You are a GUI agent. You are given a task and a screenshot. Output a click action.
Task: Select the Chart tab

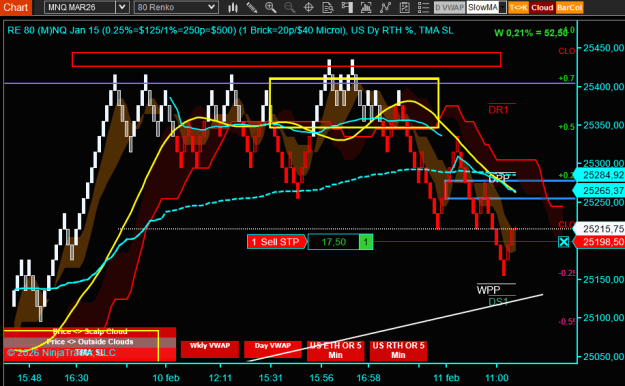[16, 7]
